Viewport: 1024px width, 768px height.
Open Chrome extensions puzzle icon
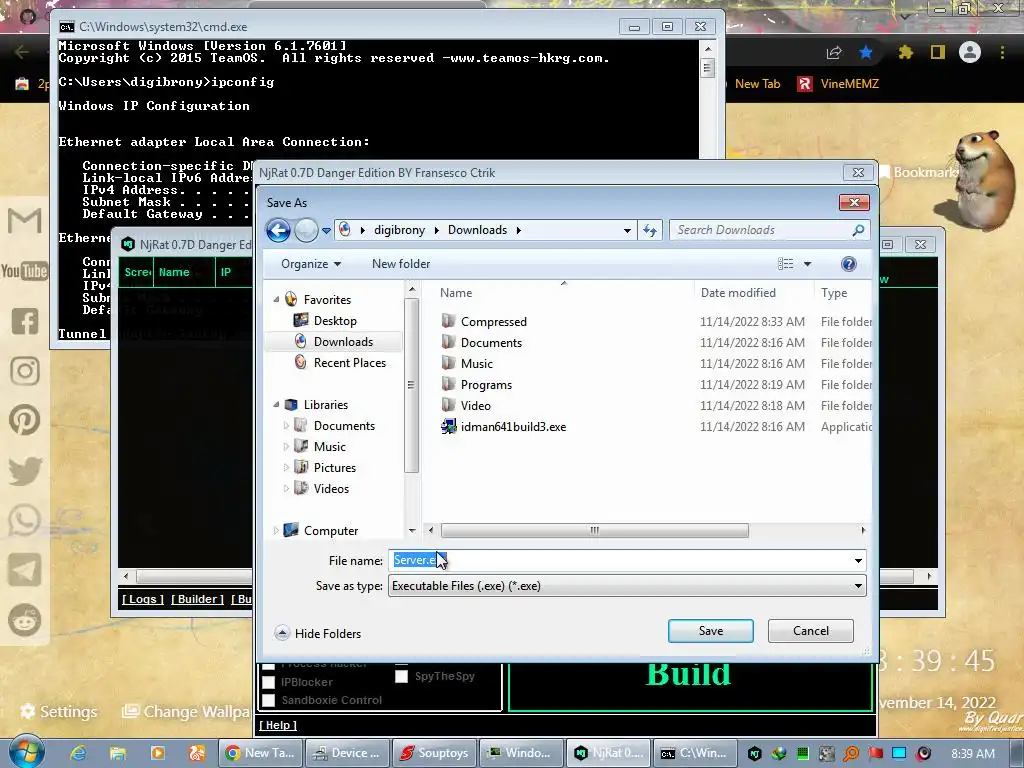point(905,52)
